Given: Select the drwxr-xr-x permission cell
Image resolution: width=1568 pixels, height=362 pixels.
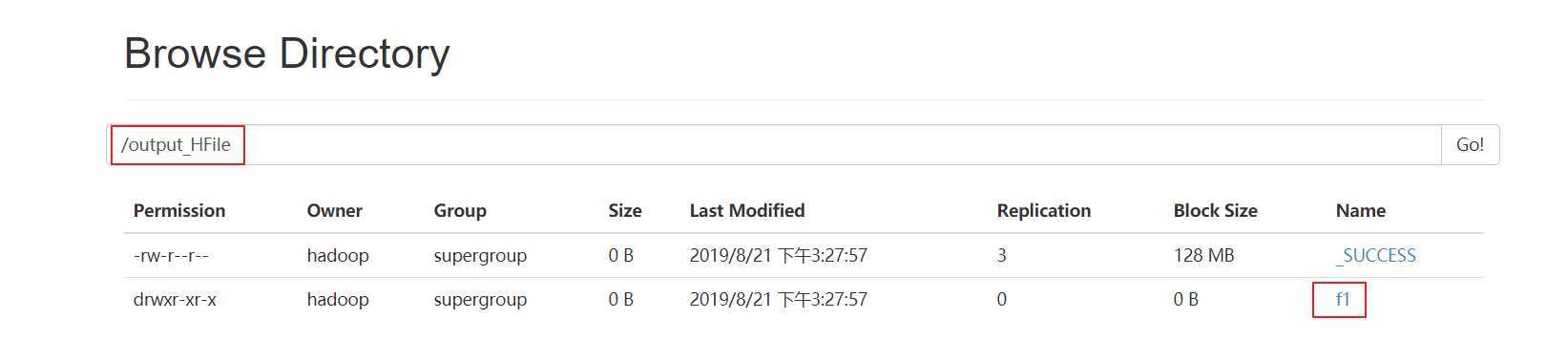Looking at the screenshot, I should (175, 299).
